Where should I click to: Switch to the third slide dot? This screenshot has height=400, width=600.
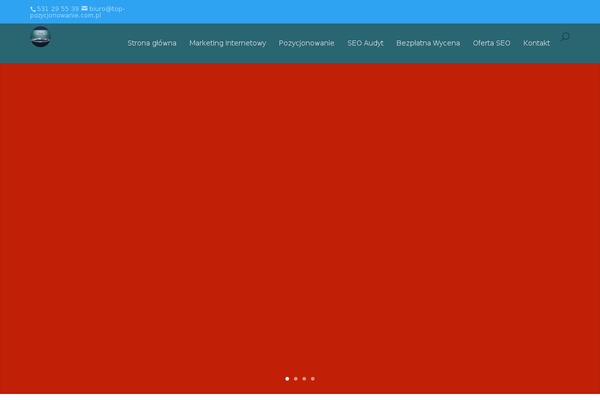304,379
